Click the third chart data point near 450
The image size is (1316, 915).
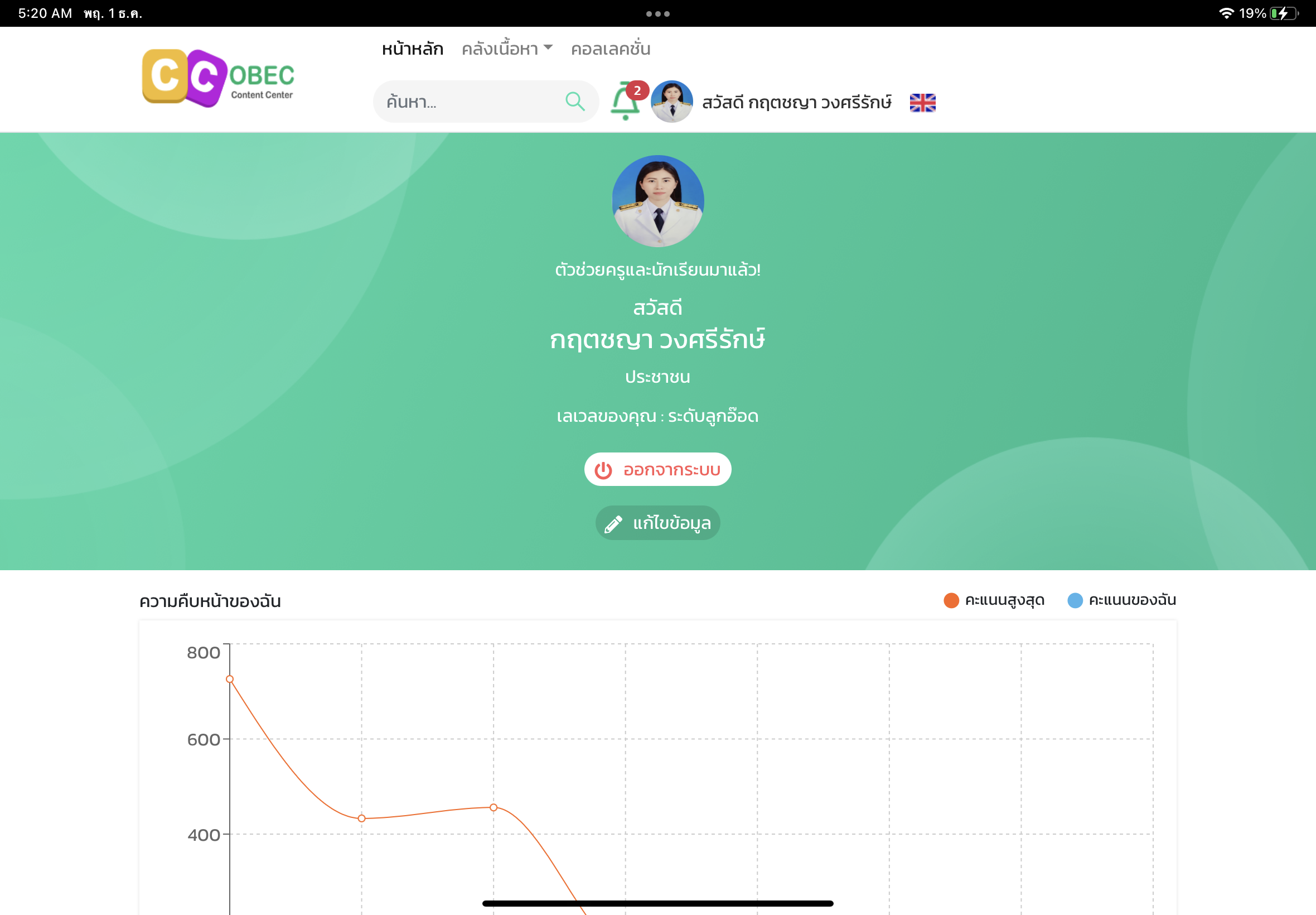493,808
